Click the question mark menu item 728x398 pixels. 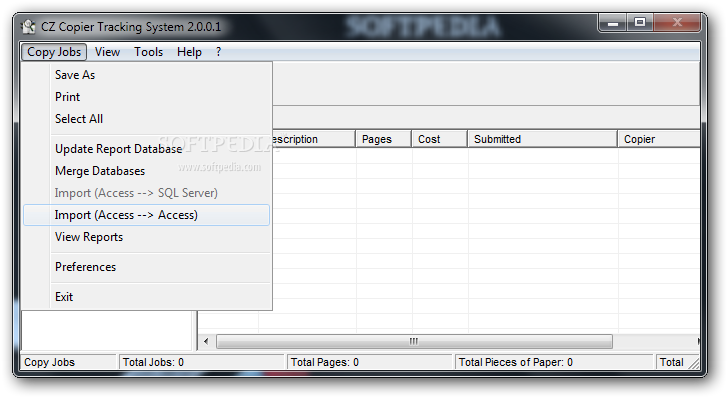(x=218, y=52)
